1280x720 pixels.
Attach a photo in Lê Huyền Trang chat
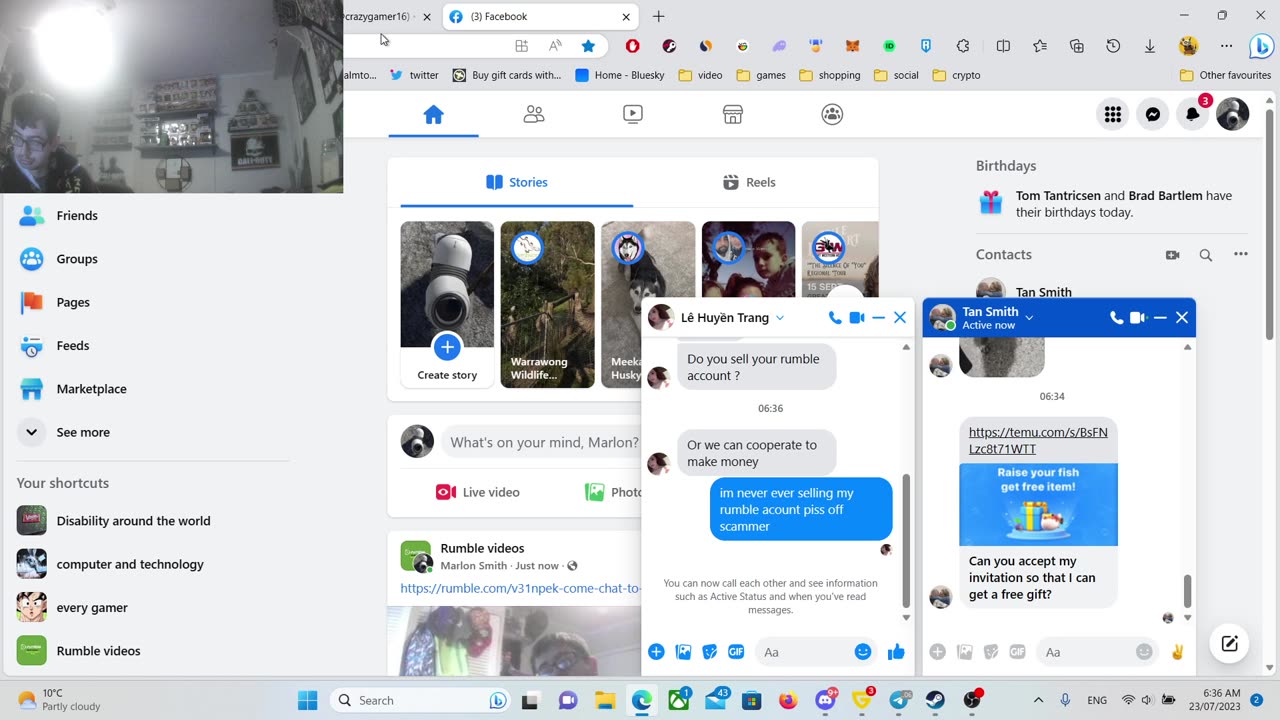[x=683, y=652]
